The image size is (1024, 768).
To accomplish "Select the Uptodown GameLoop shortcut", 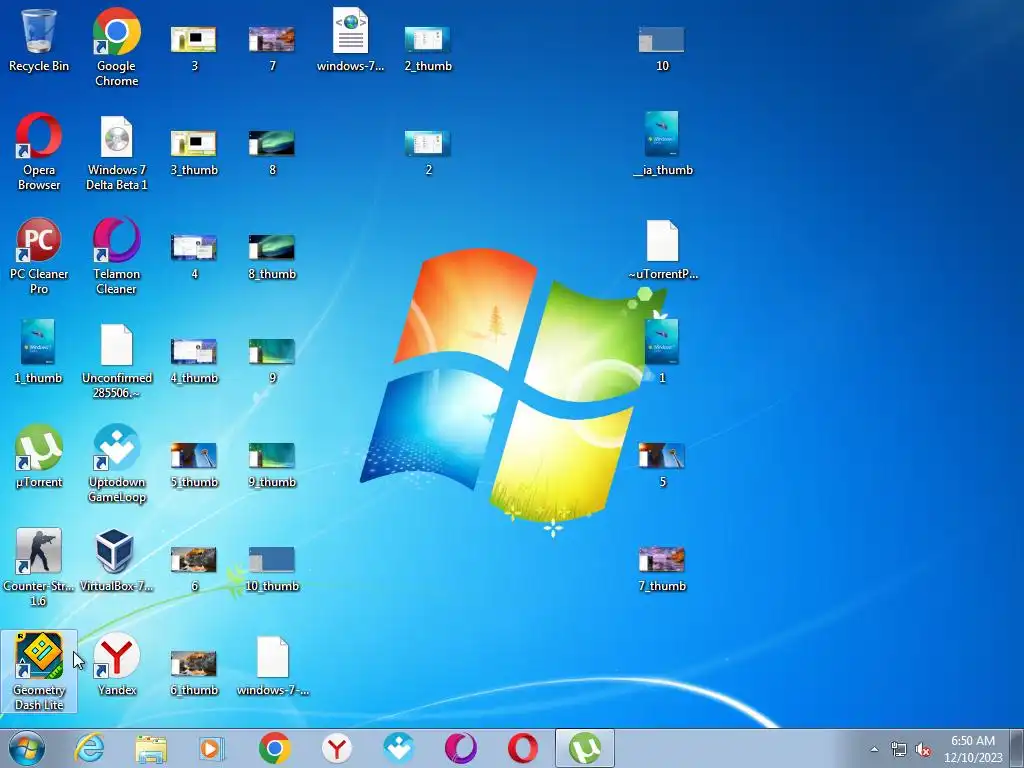I will tap(116, 464).
